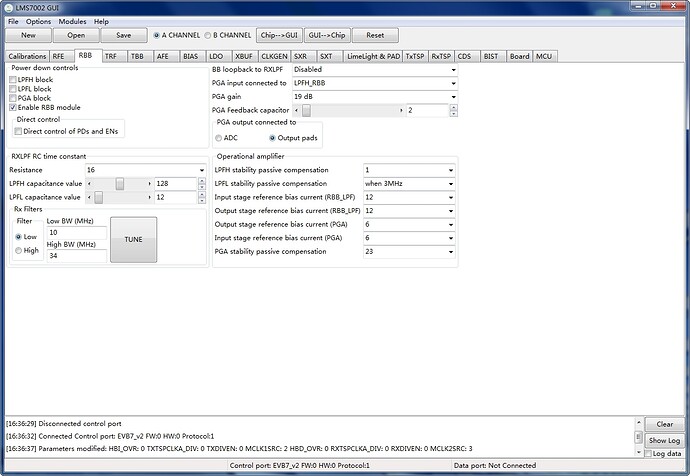Open the File menu
Image resolution: width=690 pixels, height=476 pixels.
(x=13, y=22)
